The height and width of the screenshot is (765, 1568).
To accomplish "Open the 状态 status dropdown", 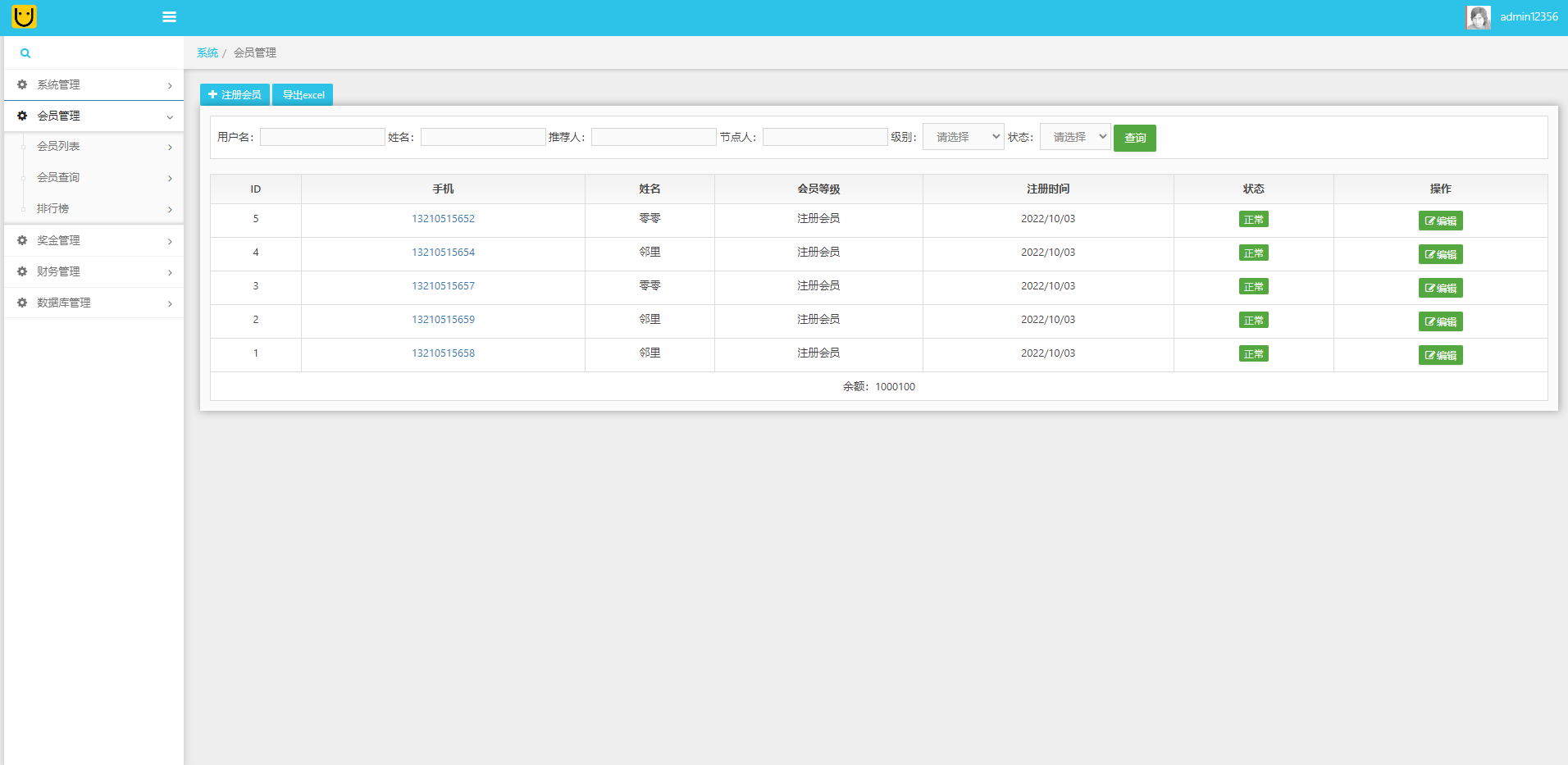I will click(x=1074, y=137).
